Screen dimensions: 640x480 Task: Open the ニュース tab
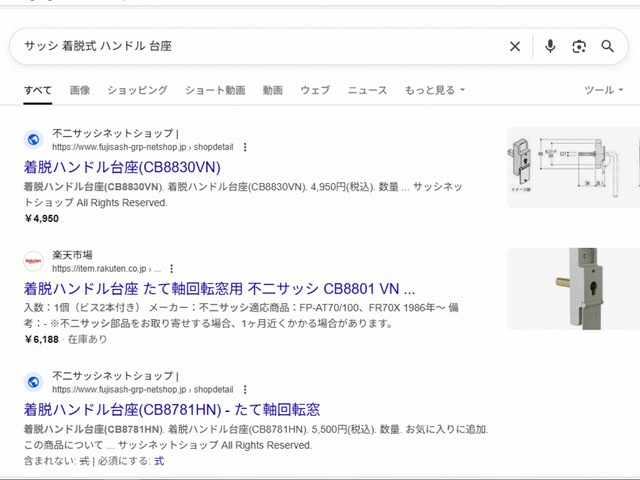pyautogui.click(x=367, y=90)
